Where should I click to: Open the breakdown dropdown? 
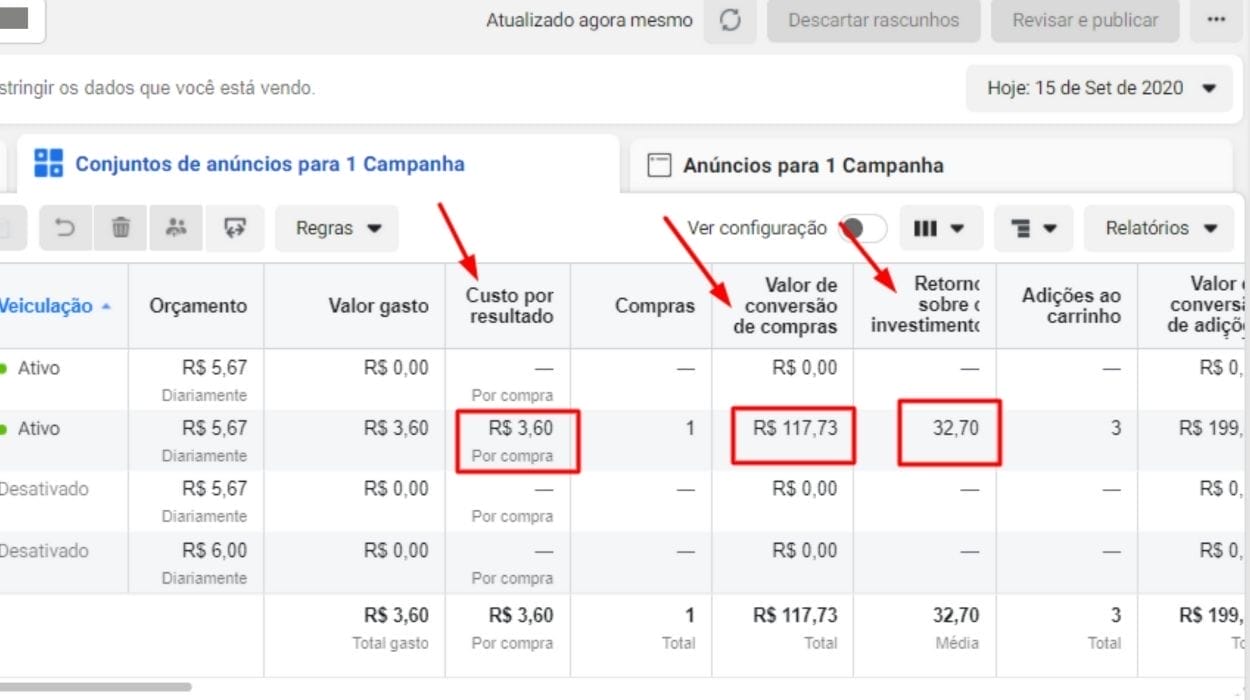[x=1033, y=228]
